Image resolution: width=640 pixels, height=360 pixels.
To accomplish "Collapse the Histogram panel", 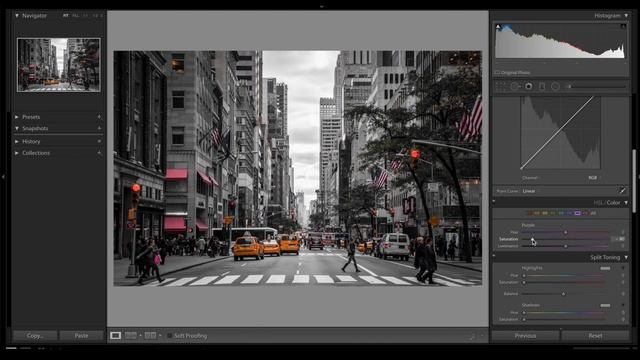I will [626, 16].
